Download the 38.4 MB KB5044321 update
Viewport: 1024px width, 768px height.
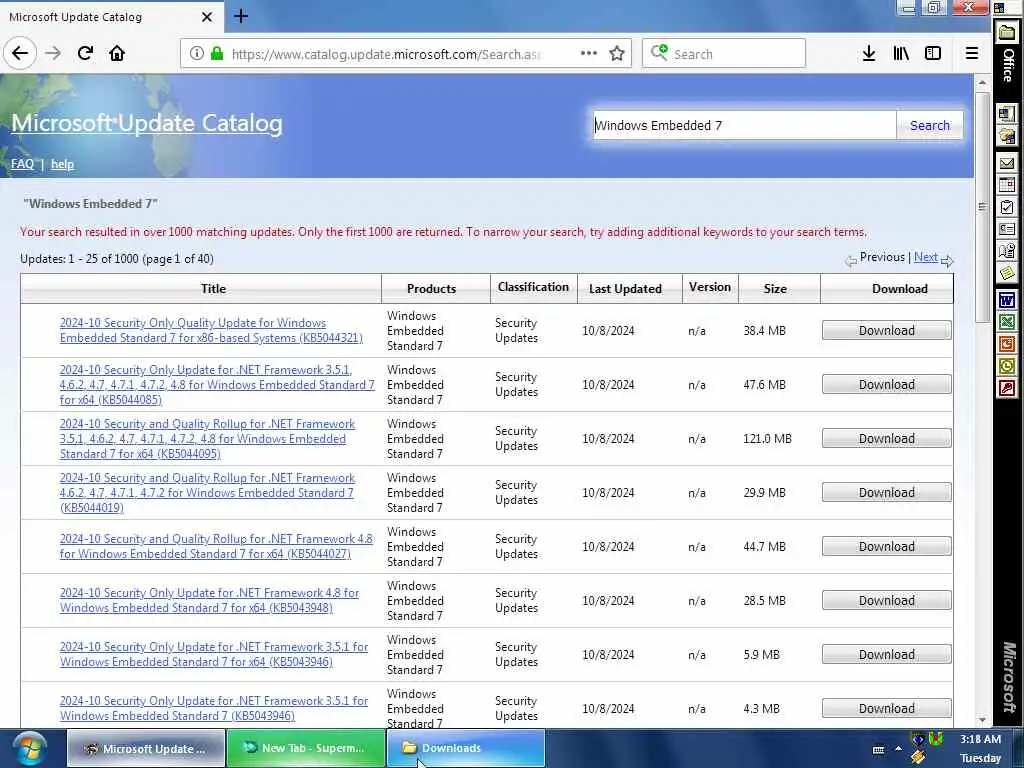point(886,330)
